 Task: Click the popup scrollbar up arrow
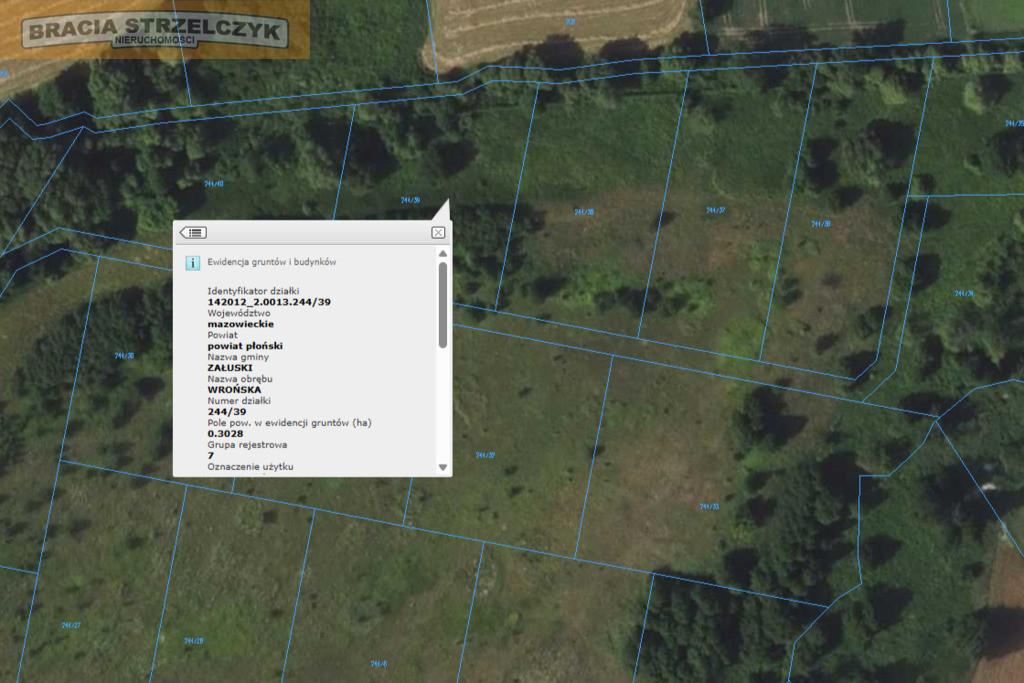(443, 253)
